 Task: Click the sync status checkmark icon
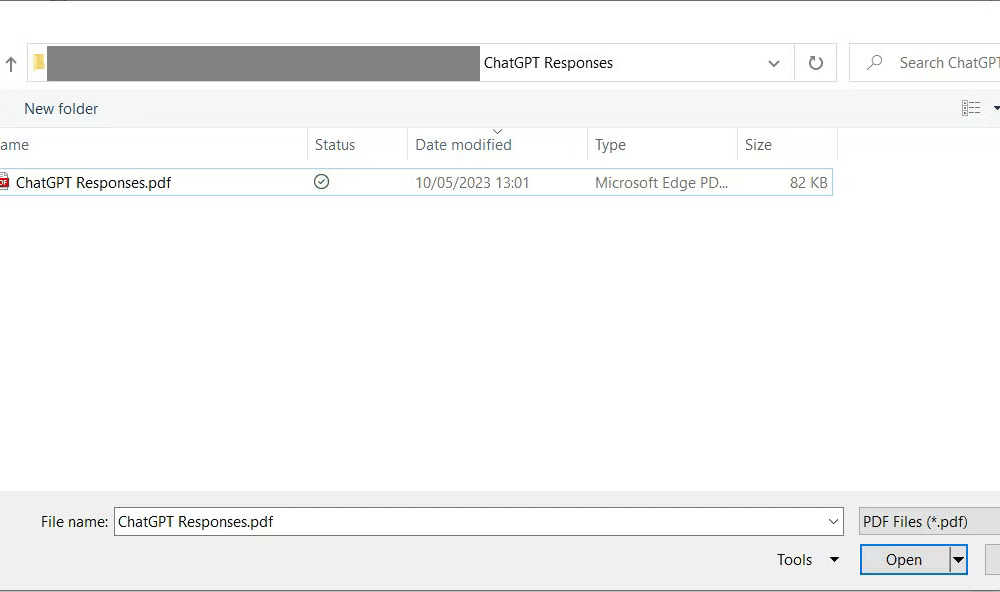click(x=321, y=182)
